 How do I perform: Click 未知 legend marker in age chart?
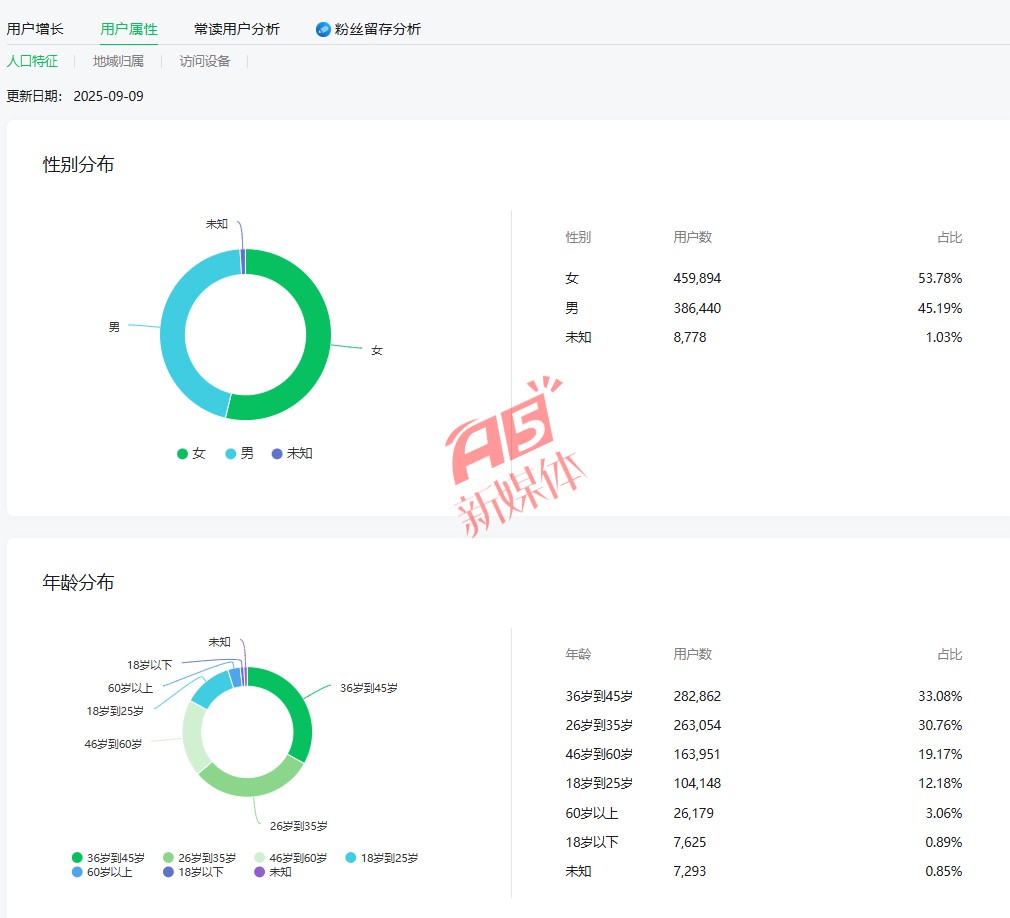click(260, 872)
